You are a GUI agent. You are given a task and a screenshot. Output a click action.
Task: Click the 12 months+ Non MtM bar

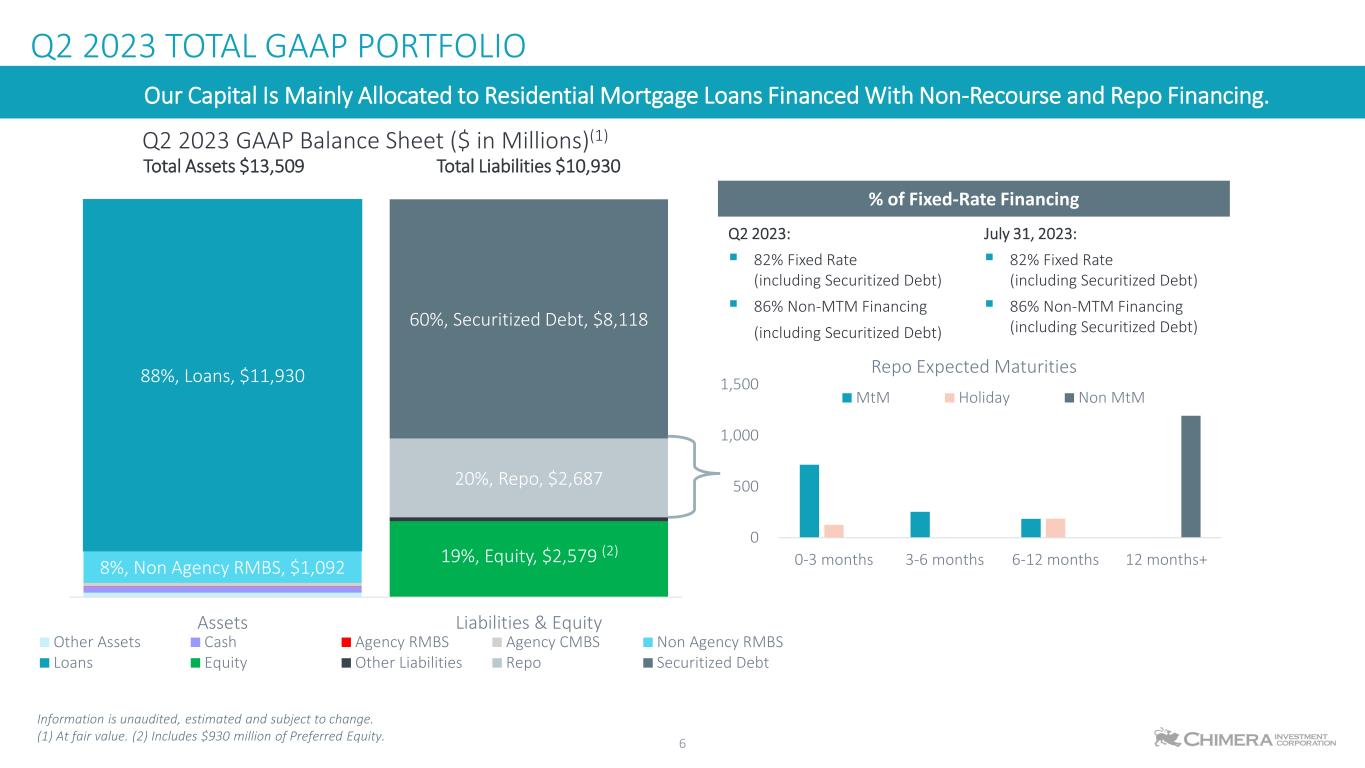coord(1190,476)
